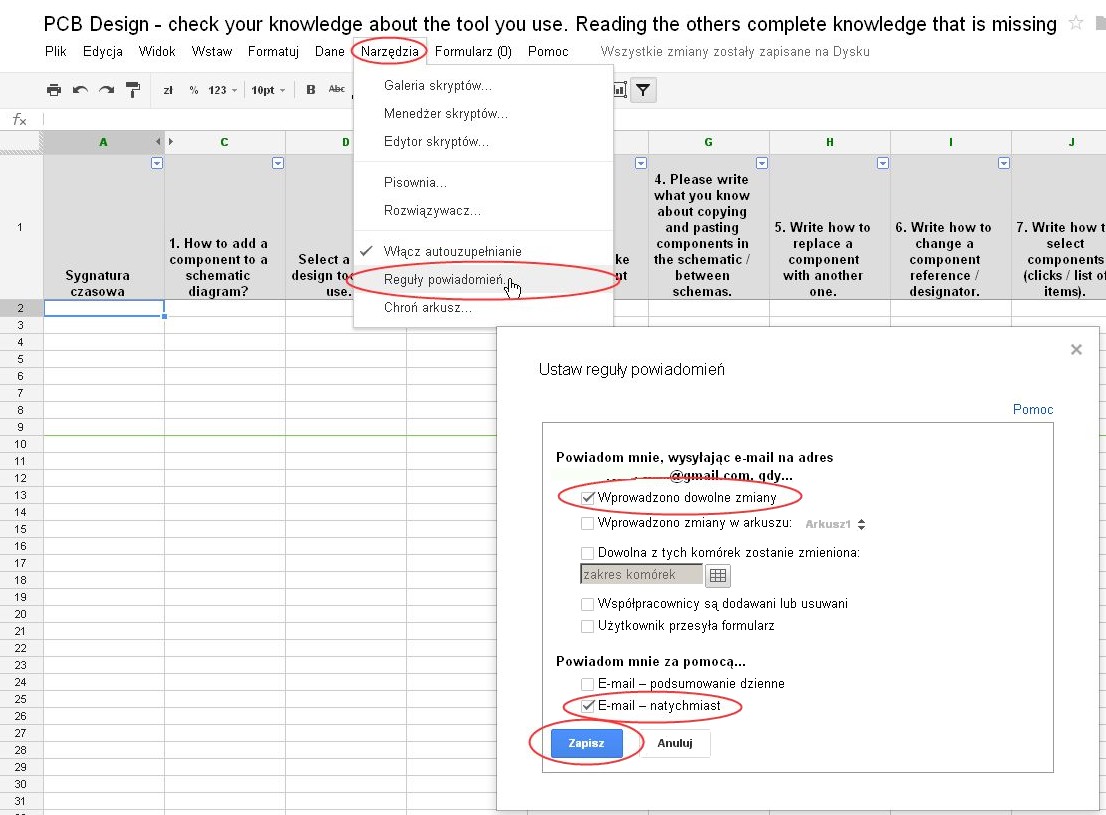Click the Insert chart icon
Viewport: 1106px width, 815px height.
click(620, 90)
